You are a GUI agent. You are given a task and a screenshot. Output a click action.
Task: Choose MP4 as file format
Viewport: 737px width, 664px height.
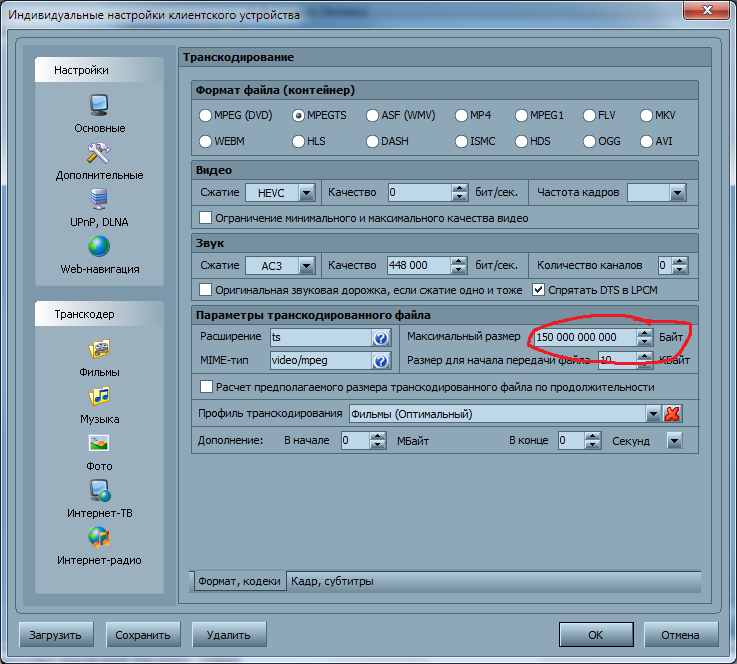pos(461,115)
